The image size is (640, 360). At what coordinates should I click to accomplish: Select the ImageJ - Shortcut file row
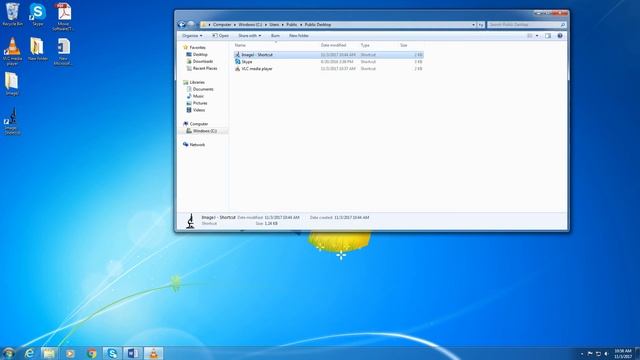[x=329, y=55]
